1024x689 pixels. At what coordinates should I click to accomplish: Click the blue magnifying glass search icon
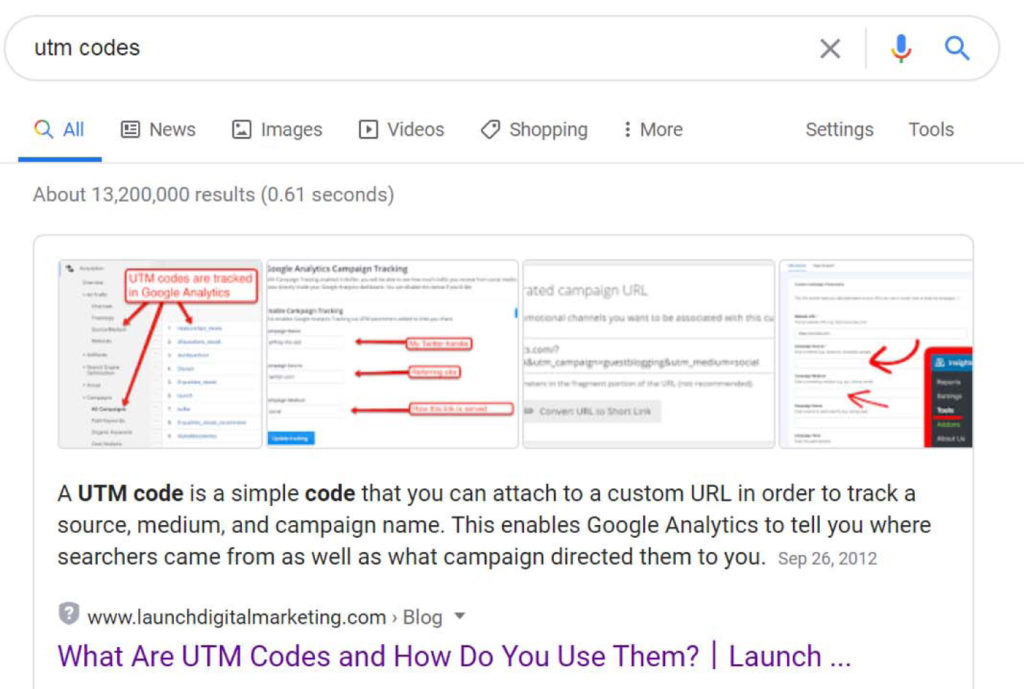(957, 48)
